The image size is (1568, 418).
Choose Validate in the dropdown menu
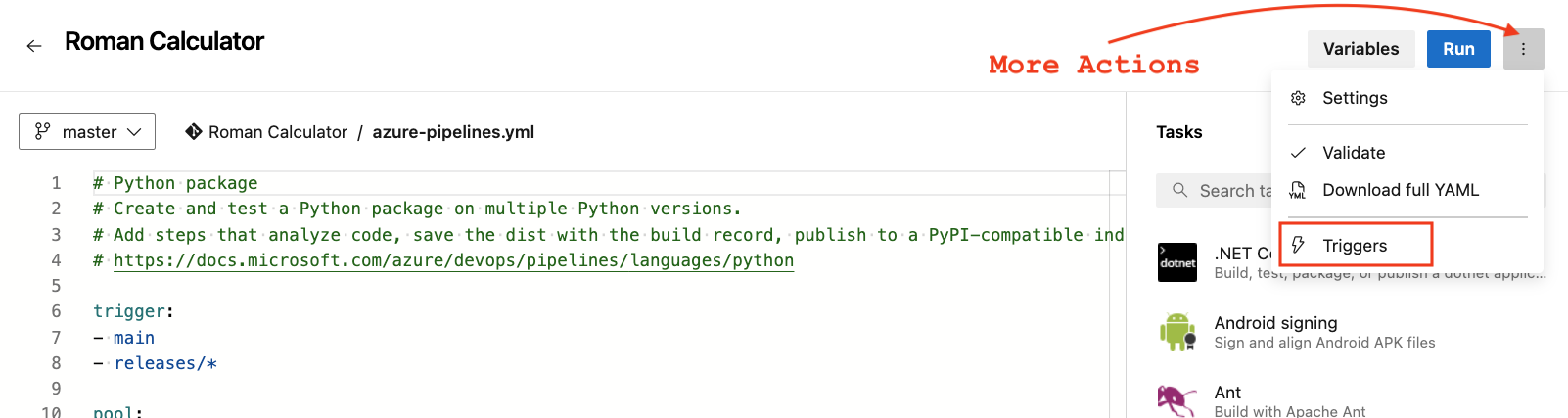pos(1354,153)
